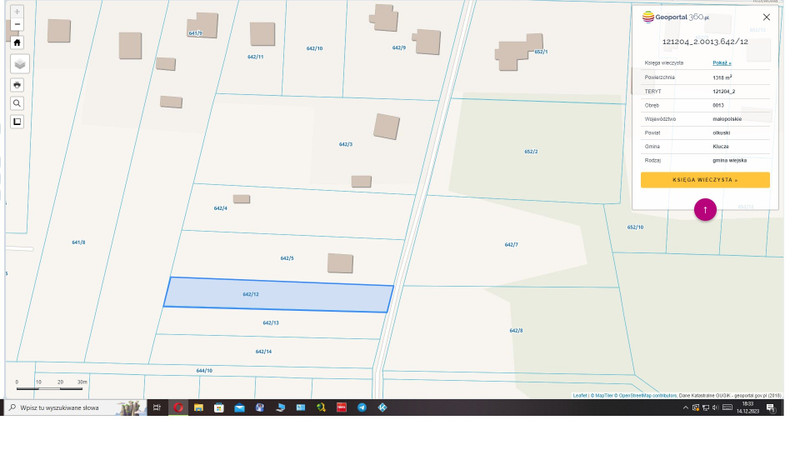The image size is (800, 450).
Task: Open Telegram from the taskbar
Action: 362,408
